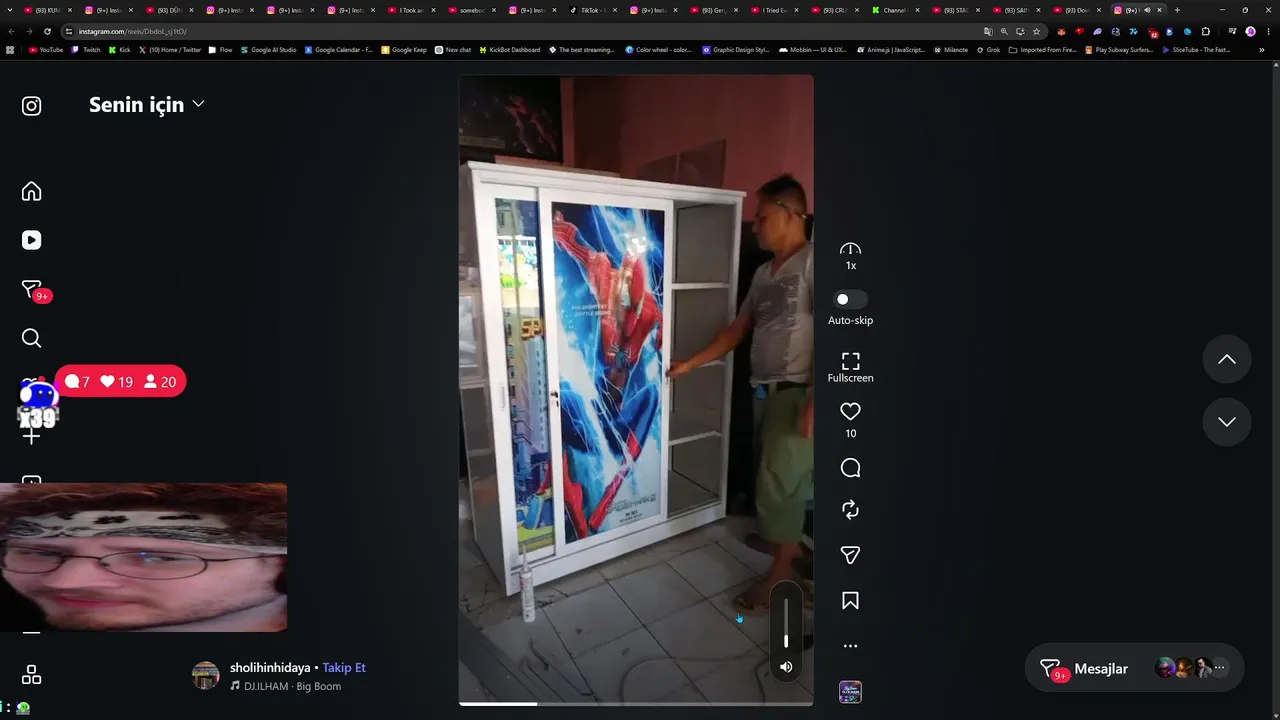Mute the active tab's speaker icon
1280x720 pixels.
point(1147,10)
